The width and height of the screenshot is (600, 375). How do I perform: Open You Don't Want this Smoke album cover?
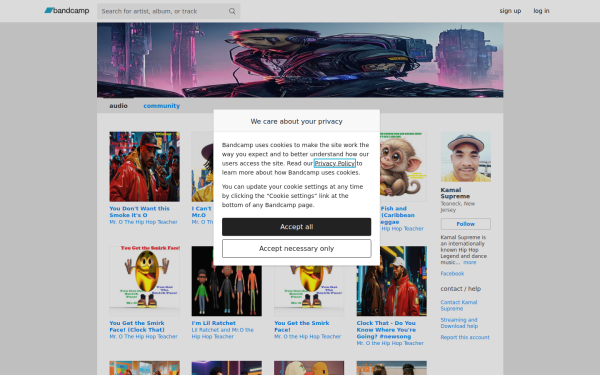pyautogui.click(x=144, y=166)
